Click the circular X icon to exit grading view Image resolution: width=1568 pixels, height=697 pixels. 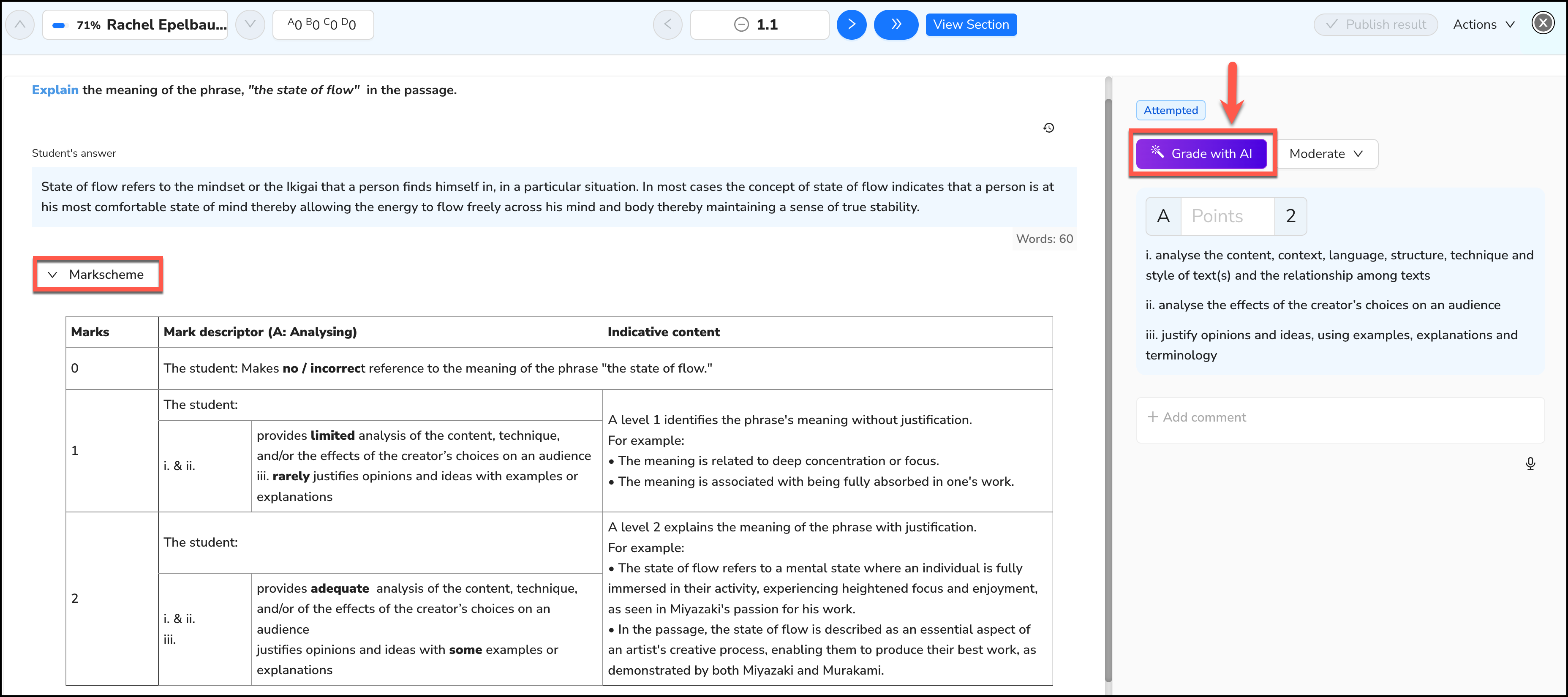1543,22
